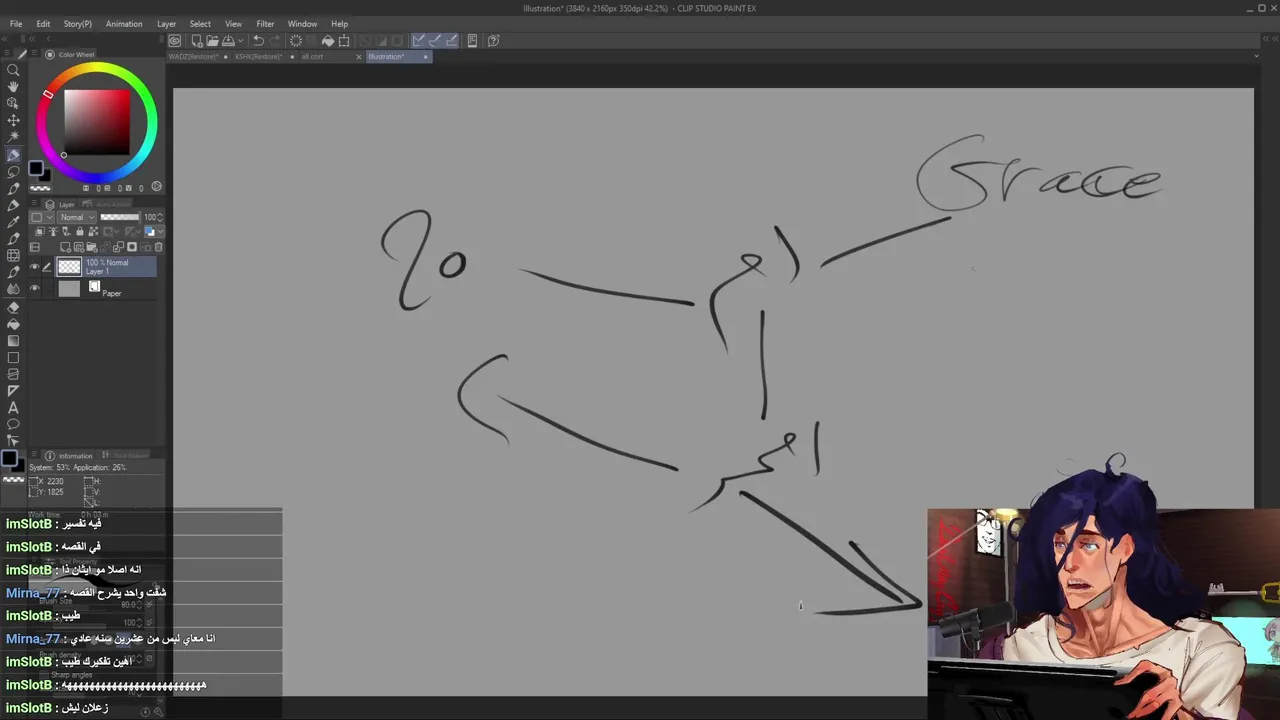The width and height of the screenshot is (1280, 720).
Task: Open Clip Studio launcher icon in command bar
Action: tap(175, 41)
